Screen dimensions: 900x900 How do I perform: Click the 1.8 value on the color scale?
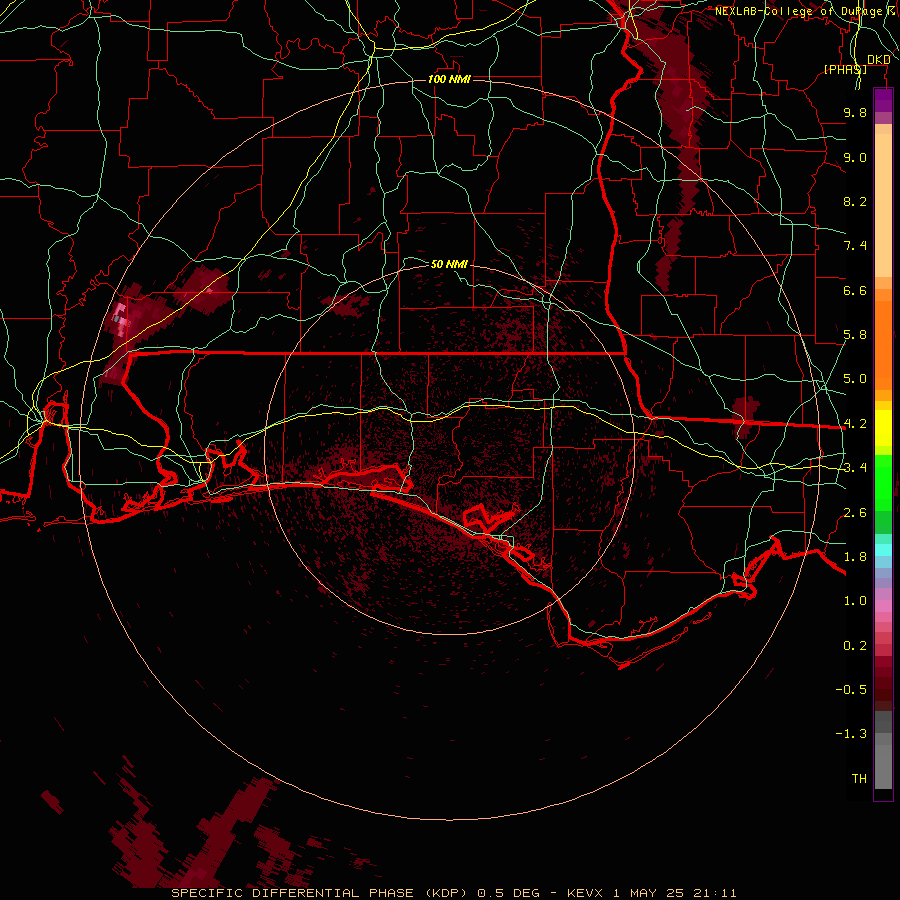pos(855,557)
